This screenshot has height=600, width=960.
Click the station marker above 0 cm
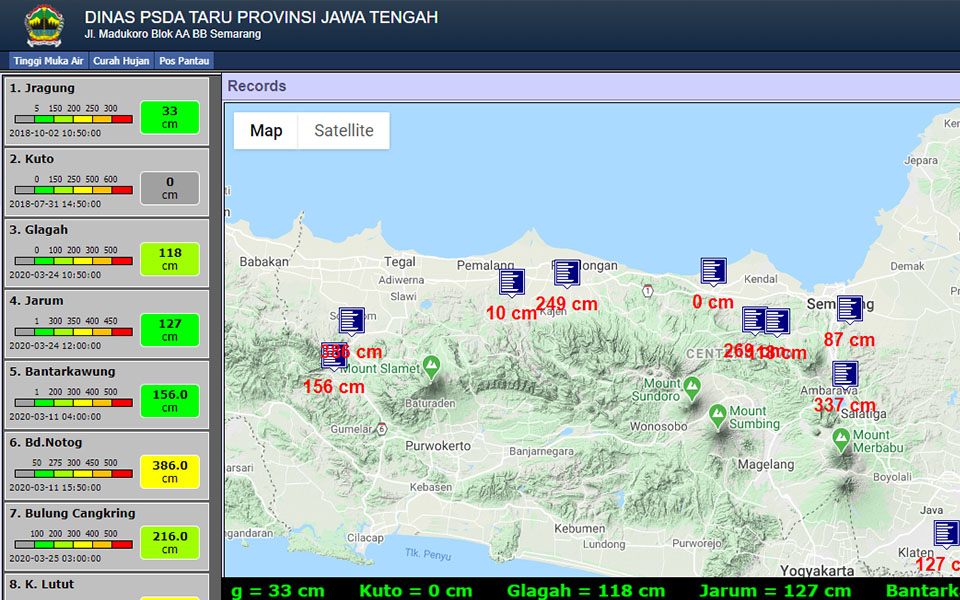(x=713, y=271)
